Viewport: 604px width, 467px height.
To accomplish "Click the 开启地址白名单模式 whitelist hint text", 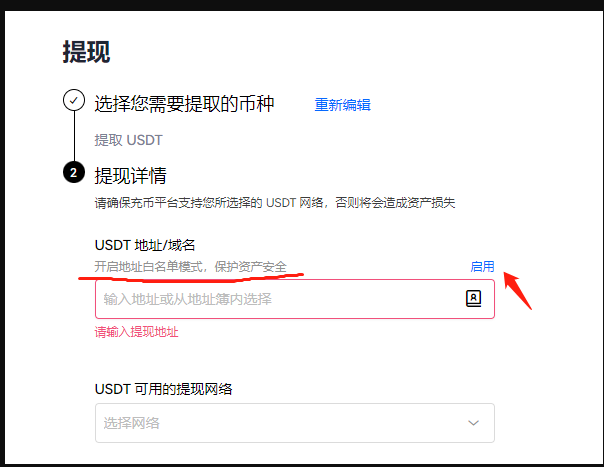I will click(x=191, y=266).
